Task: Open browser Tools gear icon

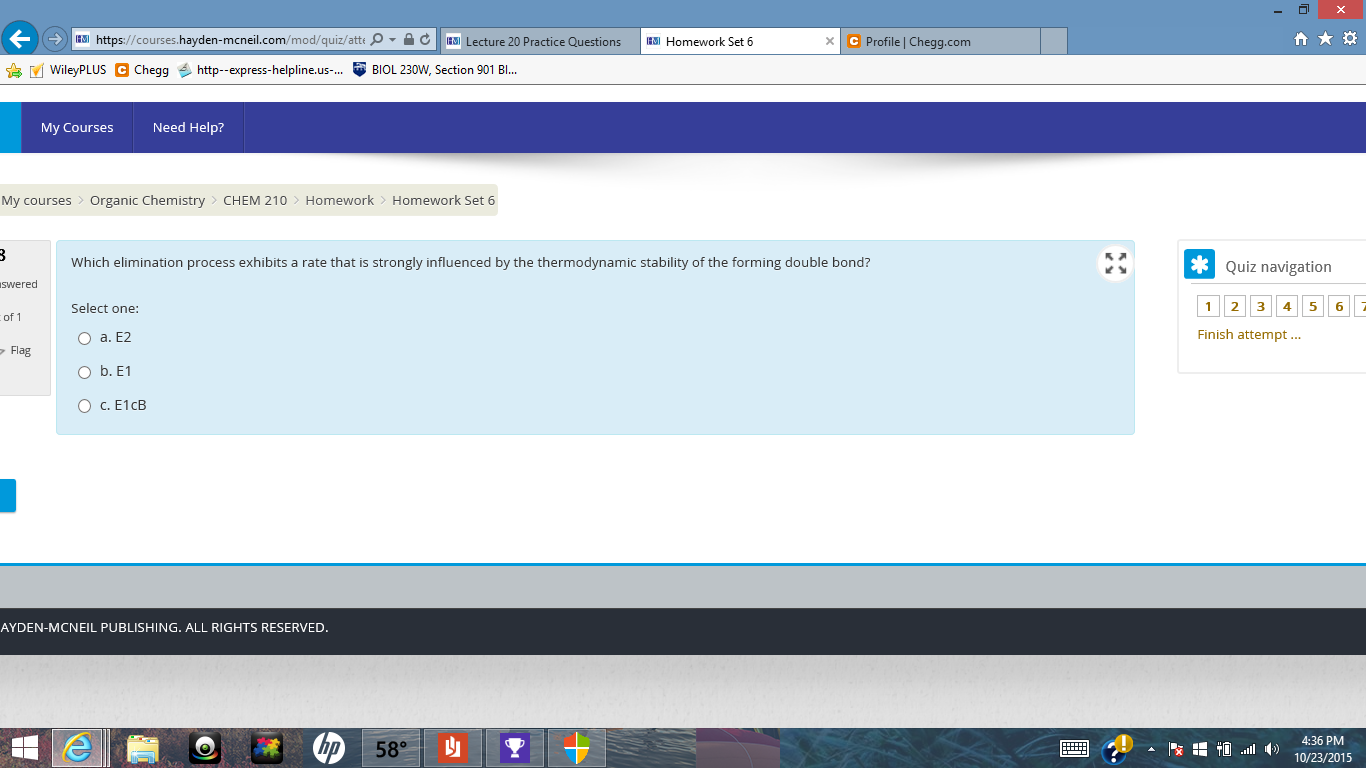Action: click(x=1350, y=39)
